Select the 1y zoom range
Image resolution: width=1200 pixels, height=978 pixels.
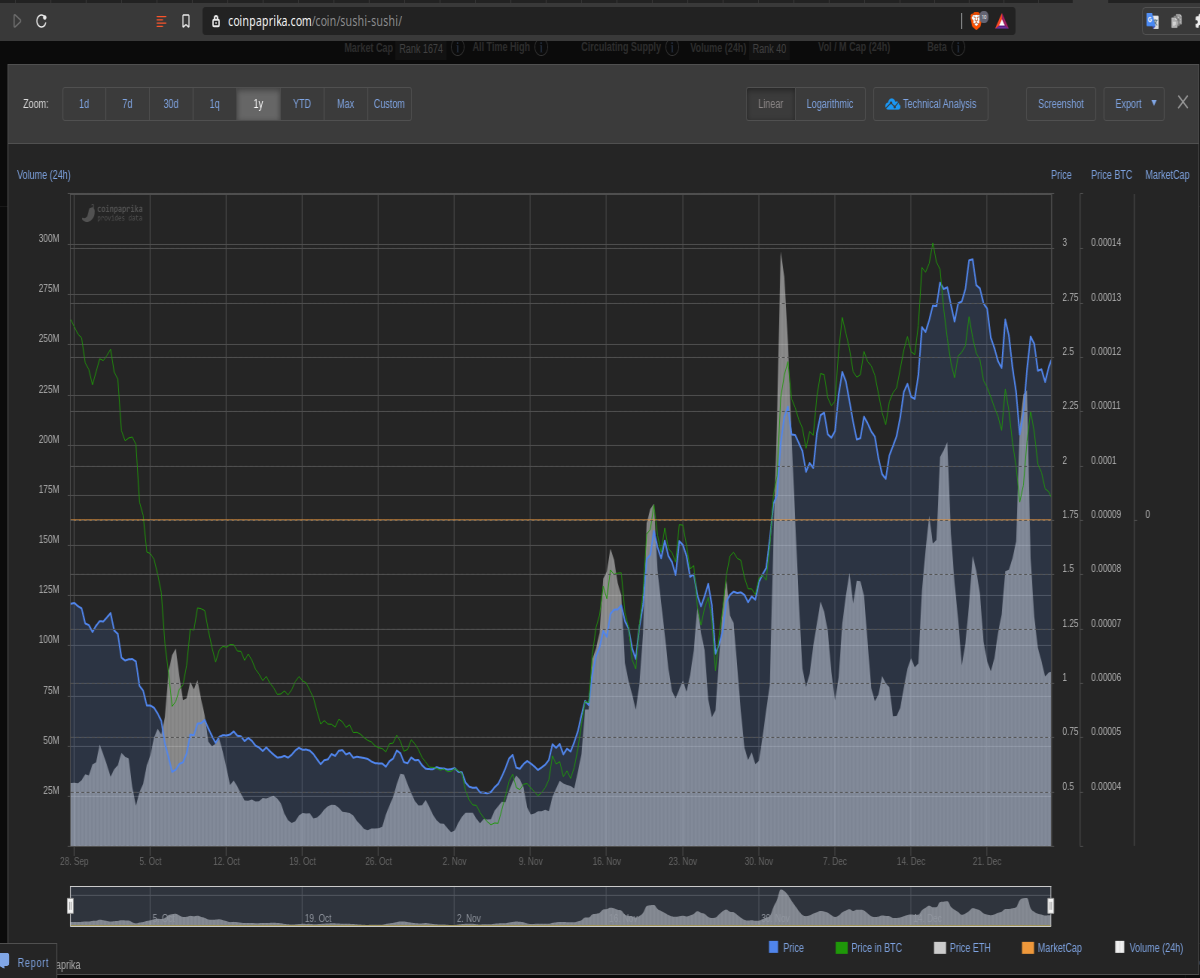258,104
